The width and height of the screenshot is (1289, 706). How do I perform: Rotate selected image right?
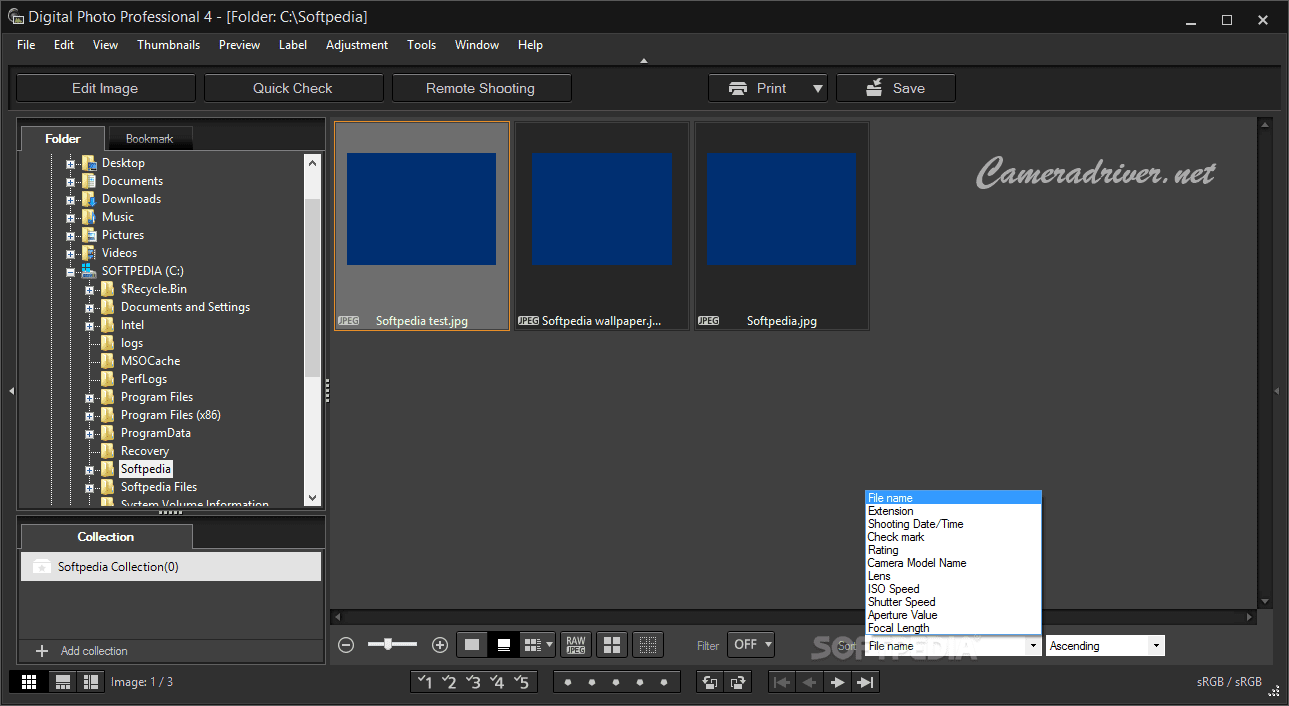738,682
